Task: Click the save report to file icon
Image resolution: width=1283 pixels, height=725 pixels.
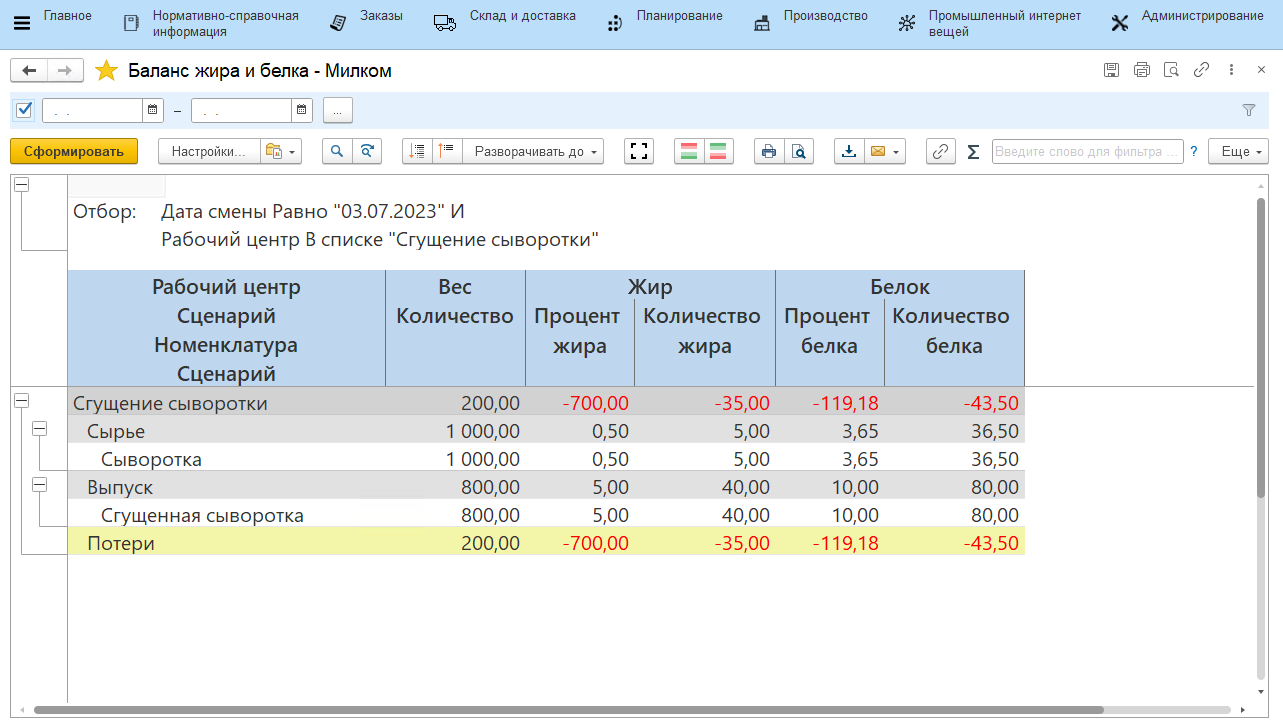Action: (849, 152)
